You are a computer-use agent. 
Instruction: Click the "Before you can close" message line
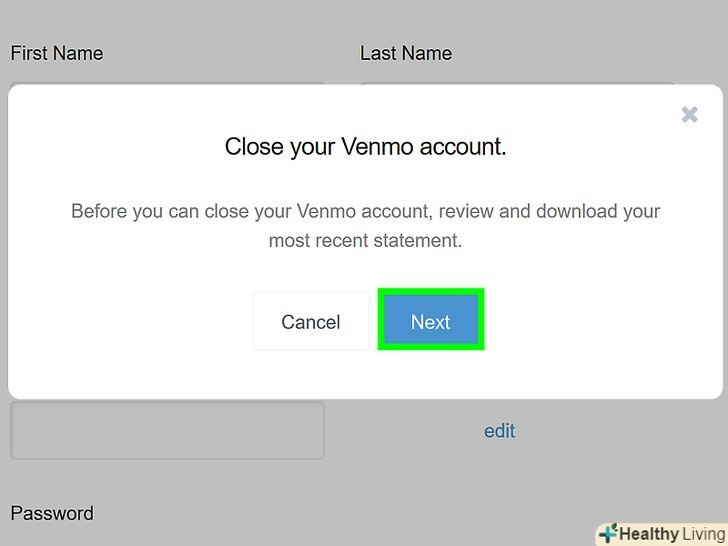(365, 212)
